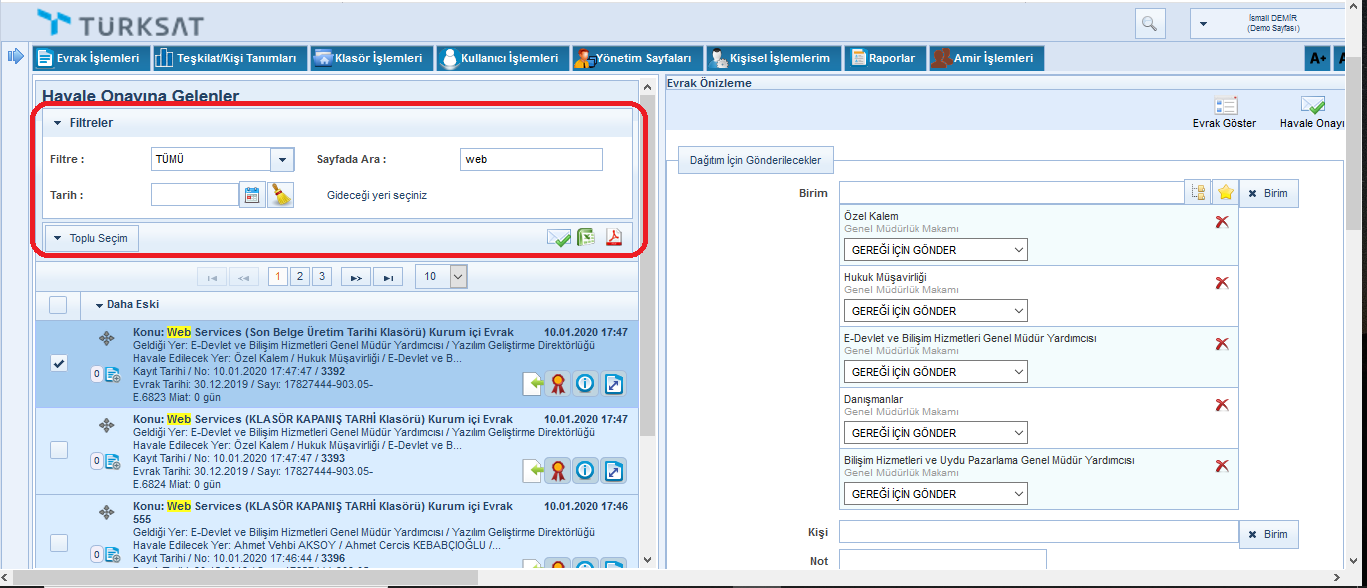
Task: Open the calendar picker next to Tarih
Action: pos(252,195)
